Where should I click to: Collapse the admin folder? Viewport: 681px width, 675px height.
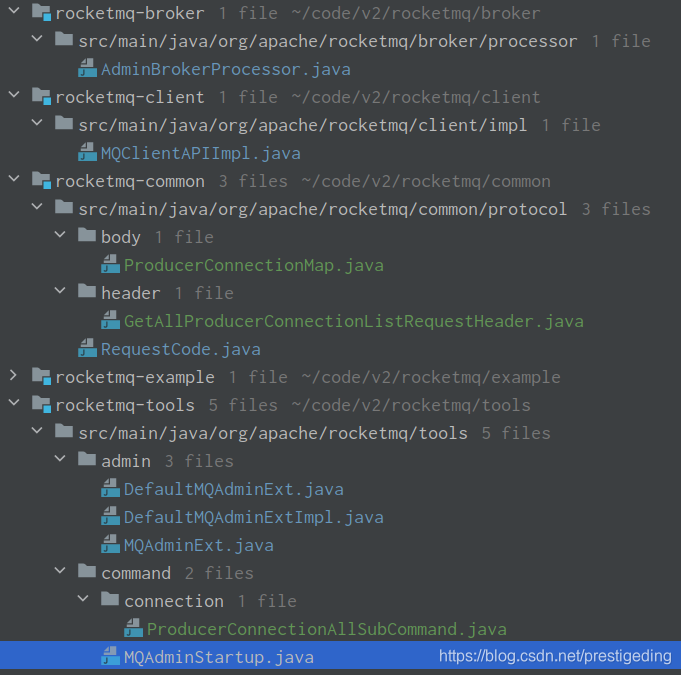click(60, 458)
